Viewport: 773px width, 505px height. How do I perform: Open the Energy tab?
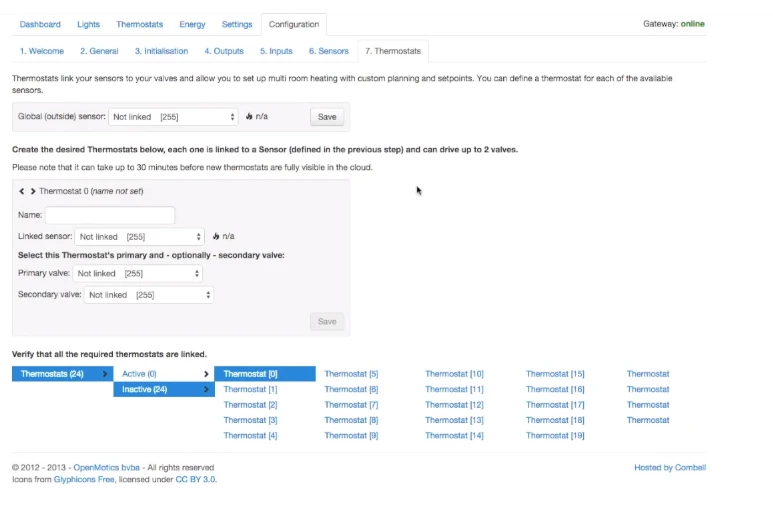coord(192,24)
